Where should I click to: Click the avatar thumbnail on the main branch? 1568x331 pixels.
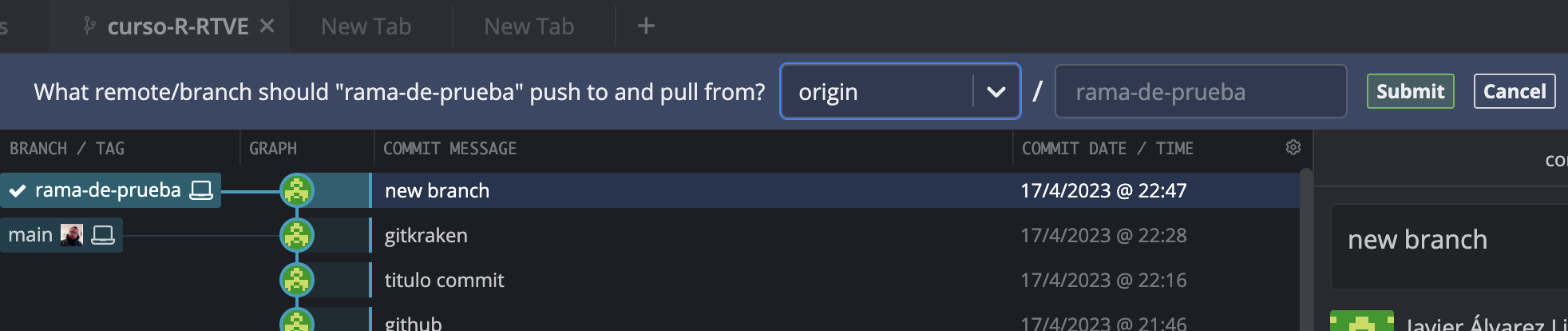[x=72, y=235]
